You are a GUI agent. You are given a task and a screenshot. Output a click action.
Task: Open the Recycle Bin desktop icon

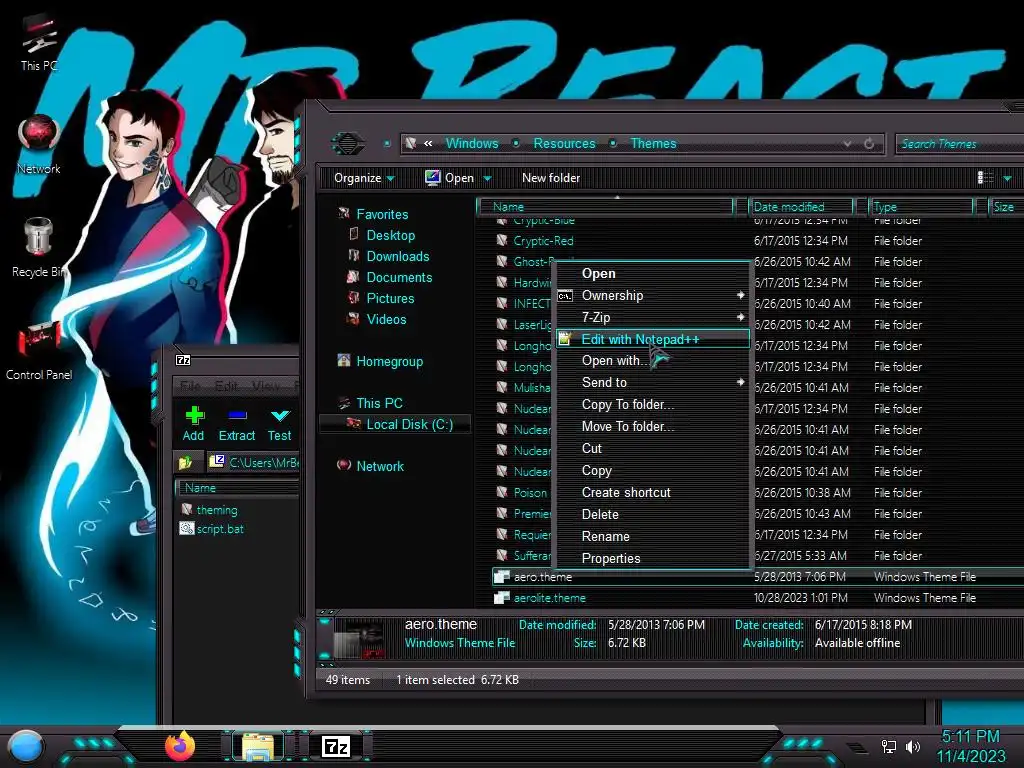(39, 248)
